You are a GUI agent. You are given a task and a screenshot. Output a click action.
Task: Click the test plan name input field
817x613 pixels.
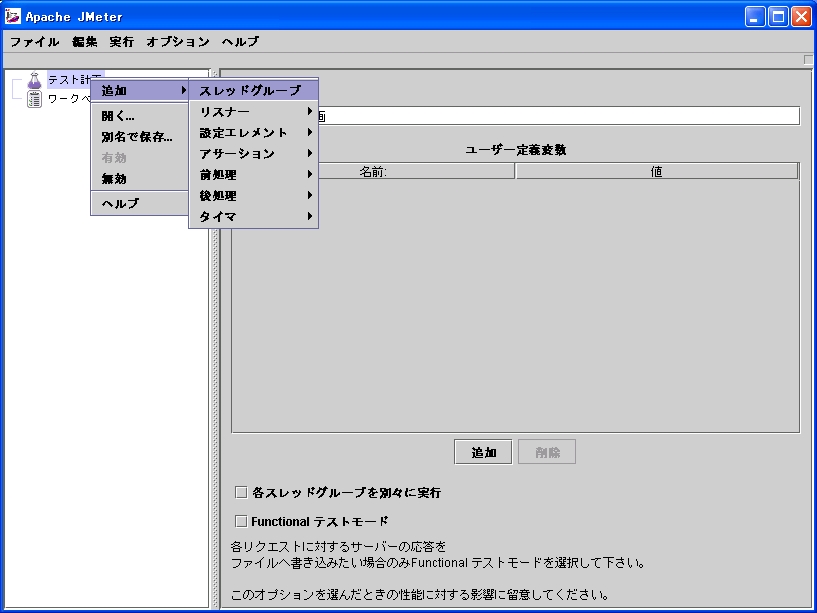[x=558, y=116]
